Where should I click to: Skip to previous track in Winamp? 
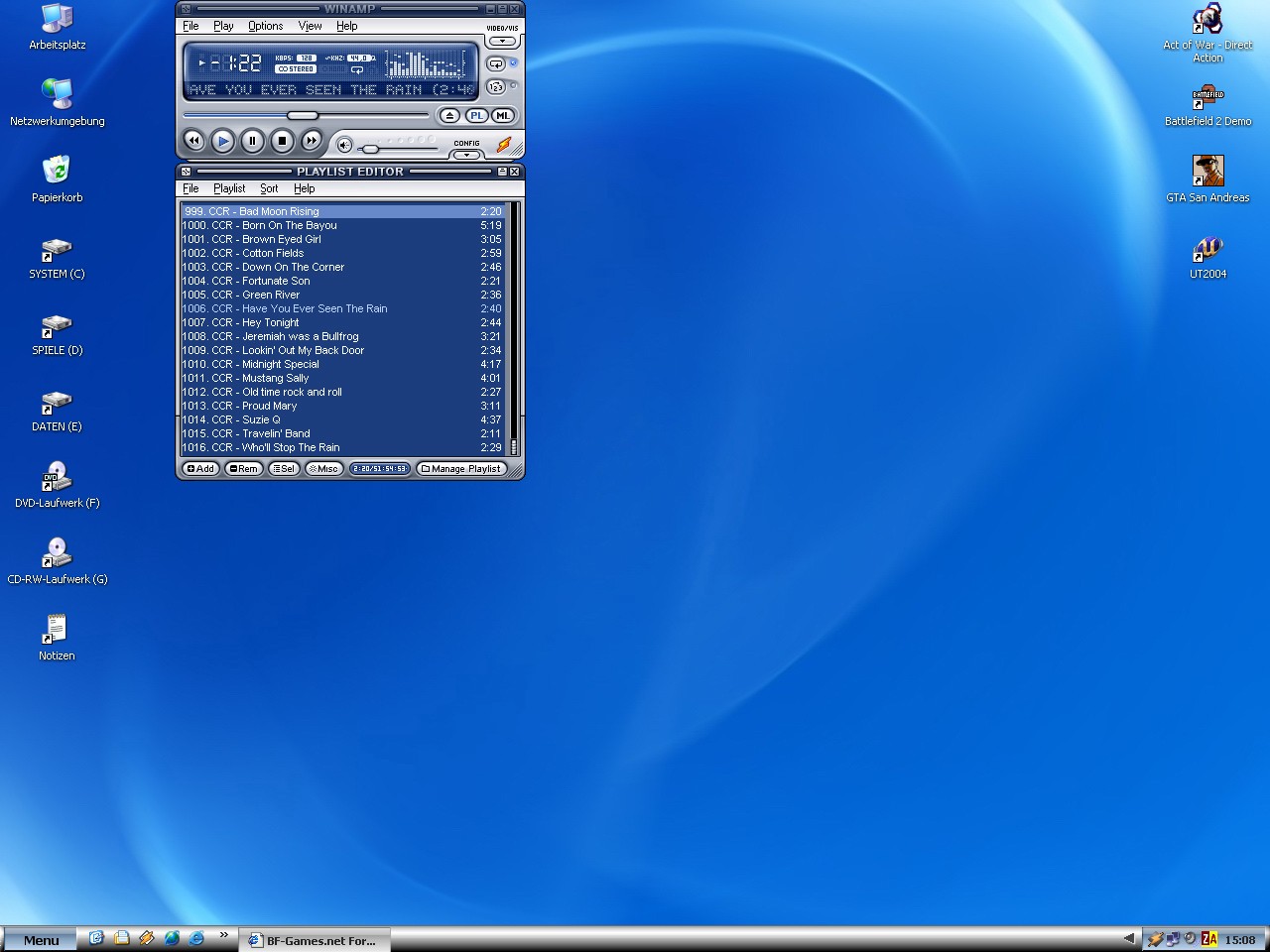tap(193, 141)
